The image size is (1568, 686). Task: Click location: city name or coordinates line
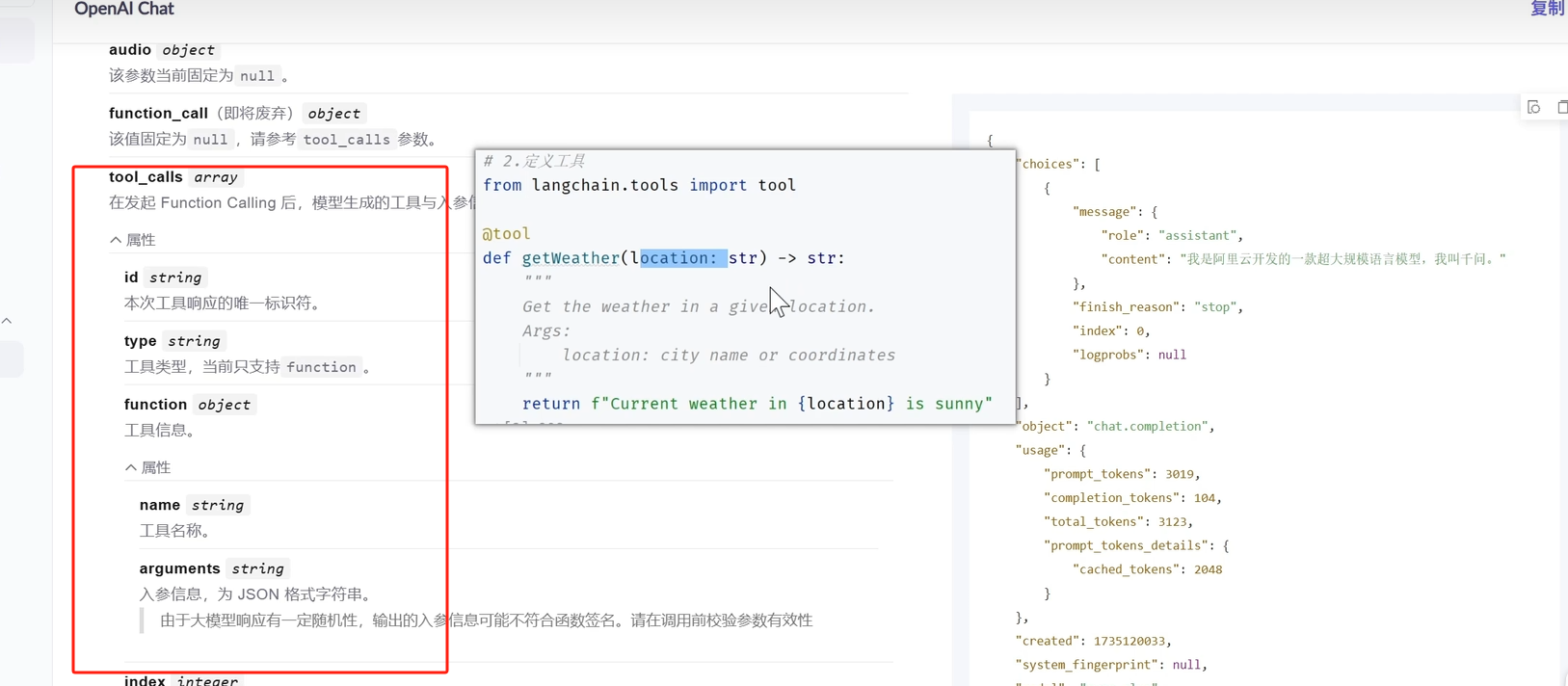click(x=729, y=355)
